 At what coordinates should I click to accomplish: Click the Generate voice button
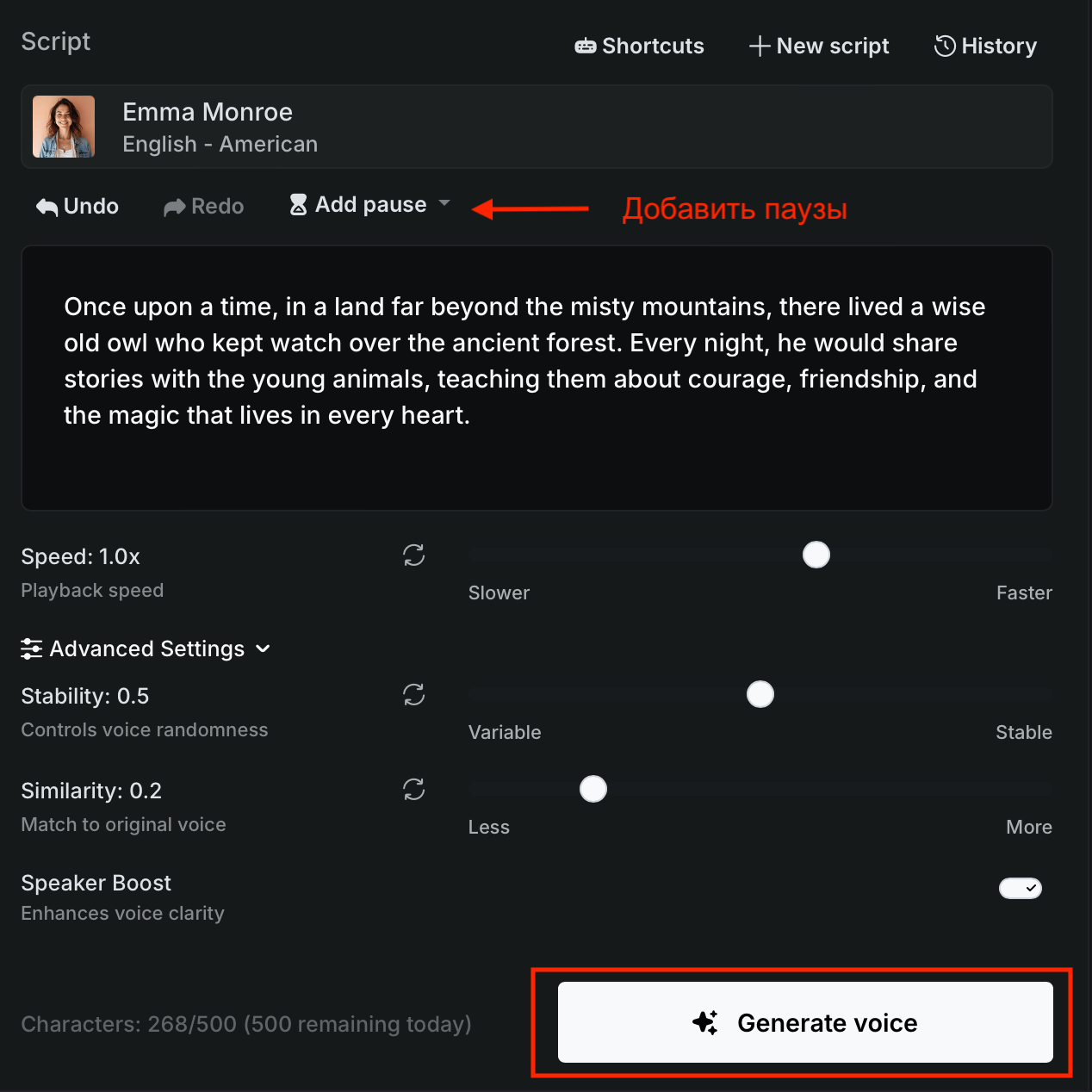pyautogui.click(x=805, y=1022)
